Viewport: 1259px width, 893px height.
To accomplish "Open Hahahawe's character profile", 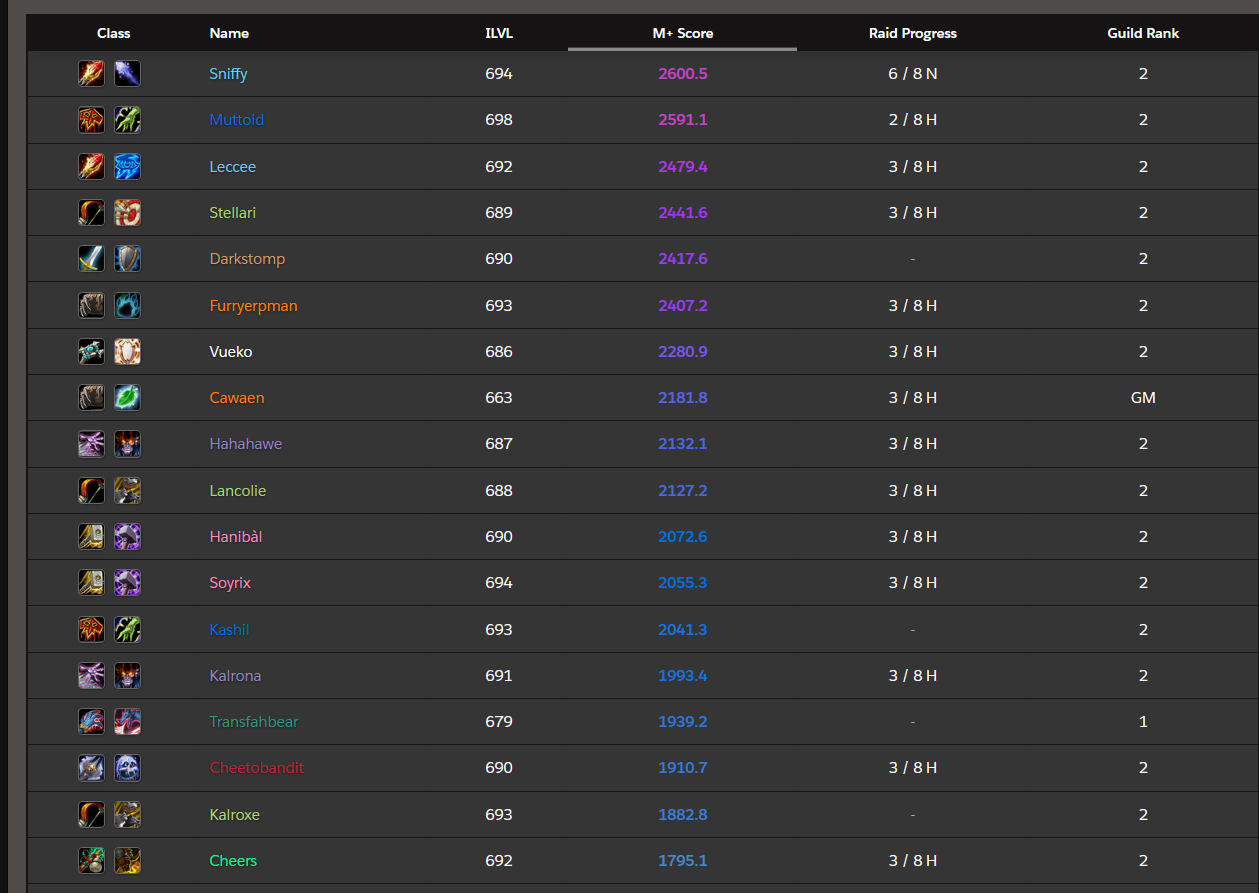I will [x=246, y=444].
